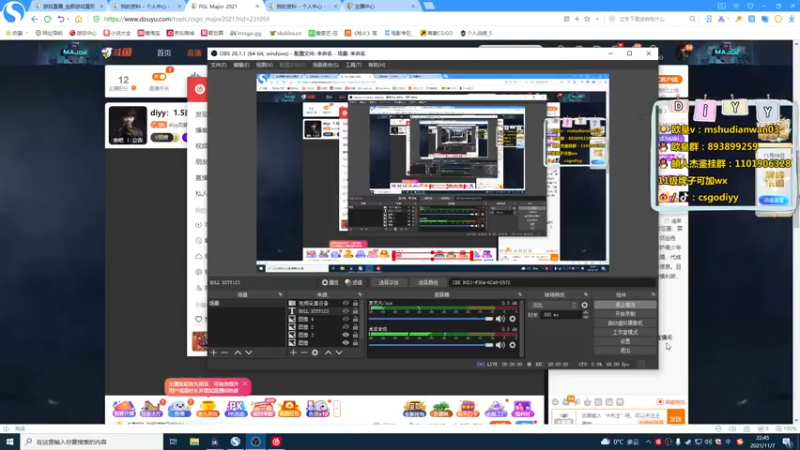800x450 pixels.
Task: Click 选择字体 select font button
Action: [x=388, y=282]
